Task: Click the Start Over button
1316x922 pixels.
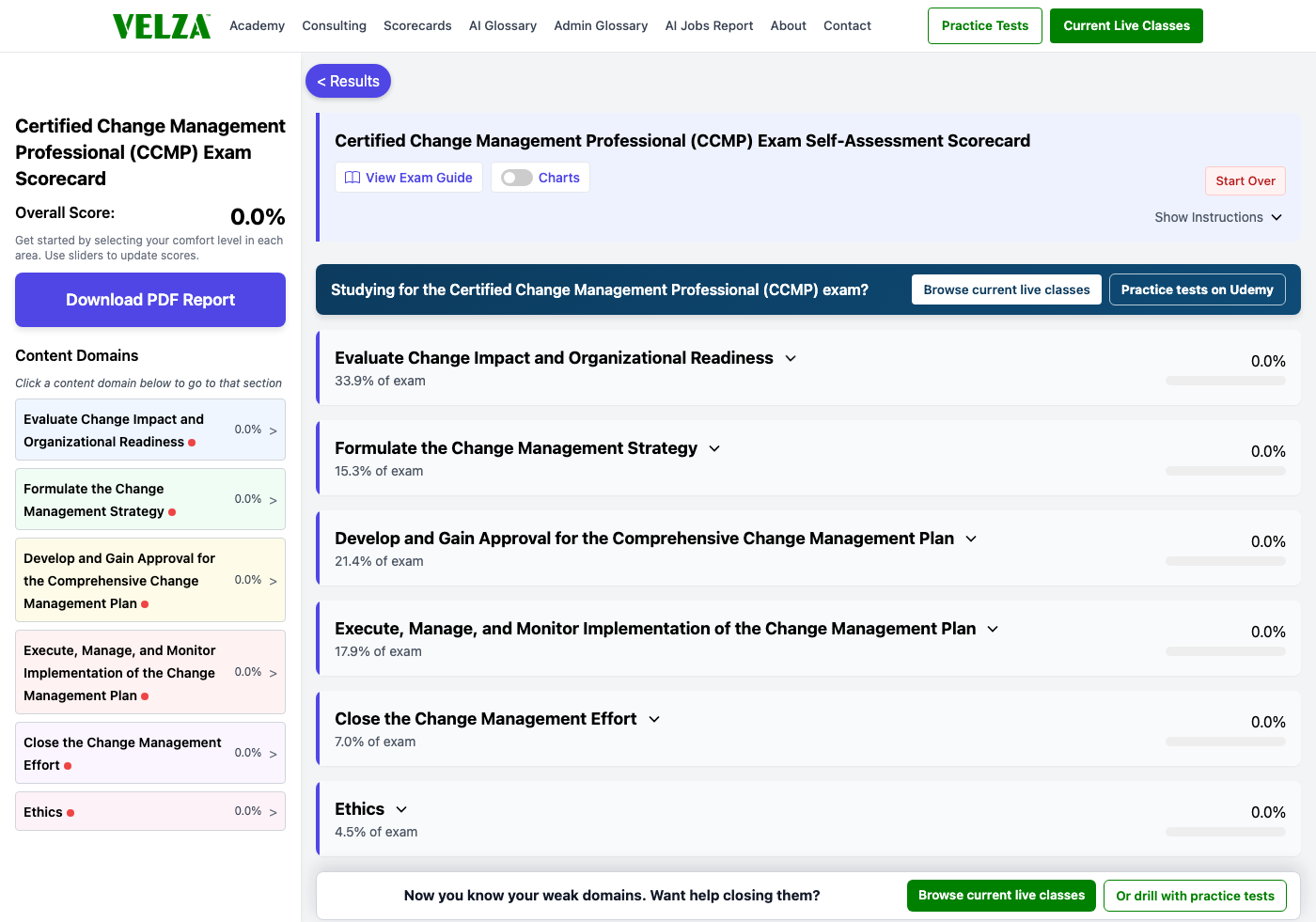Action: pos(1245,180)
